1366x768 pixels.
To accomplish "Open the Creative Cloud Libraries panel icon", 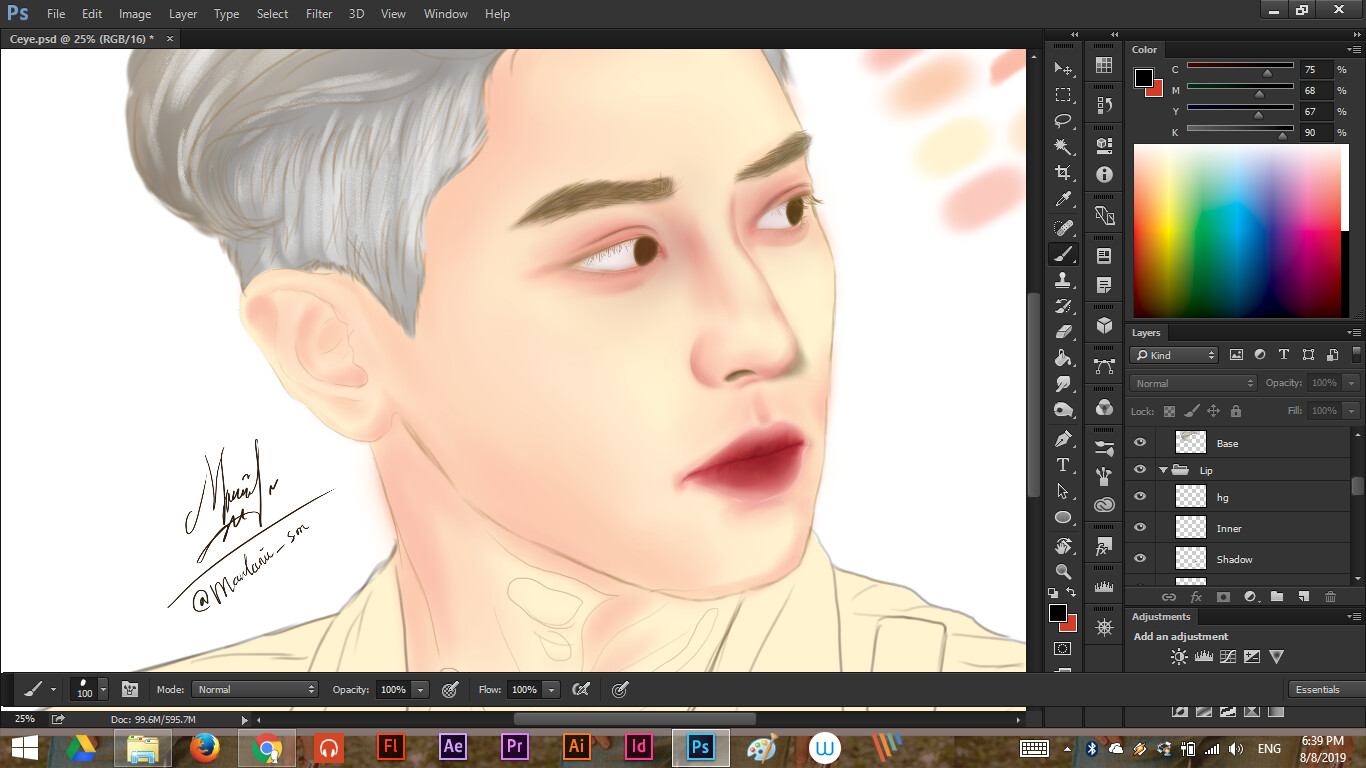I will pyautogui.click(x=1104, y=506).
